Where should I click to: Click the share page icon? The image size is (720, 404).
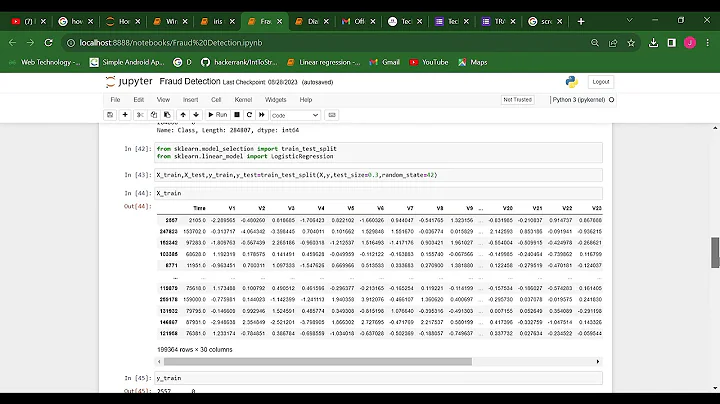(x=613, y=43)
